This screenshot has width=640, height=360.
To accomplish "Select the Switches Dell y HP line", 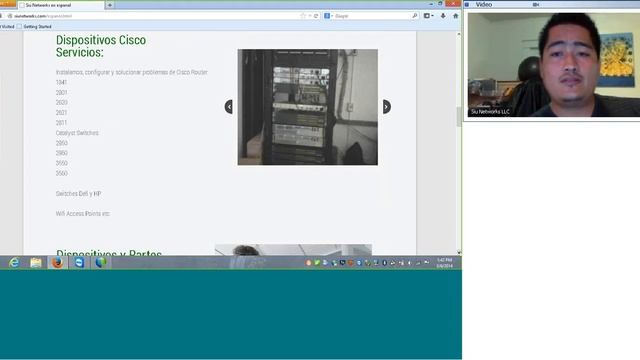I will [x=78, y=193].
